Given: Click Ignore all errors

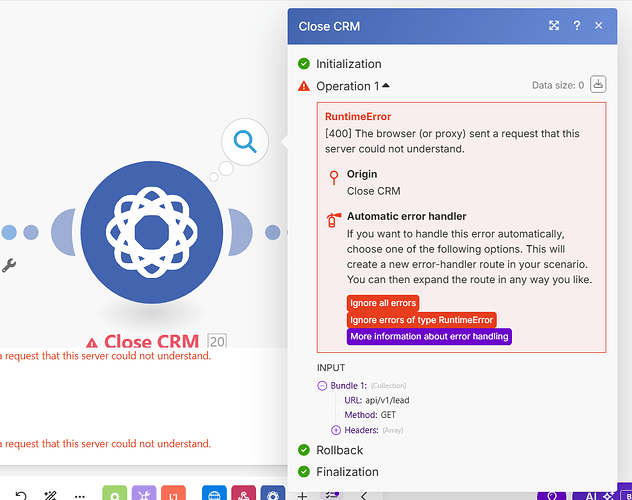Looking at the screenshot, I should tap(383, 303).
